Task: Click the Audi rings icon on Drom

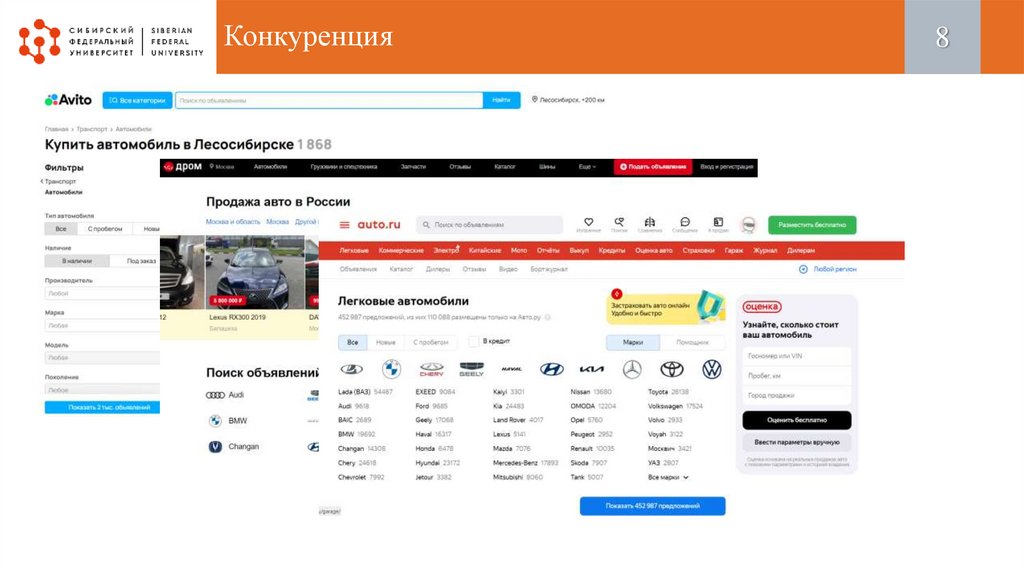Action: [215, 395]
